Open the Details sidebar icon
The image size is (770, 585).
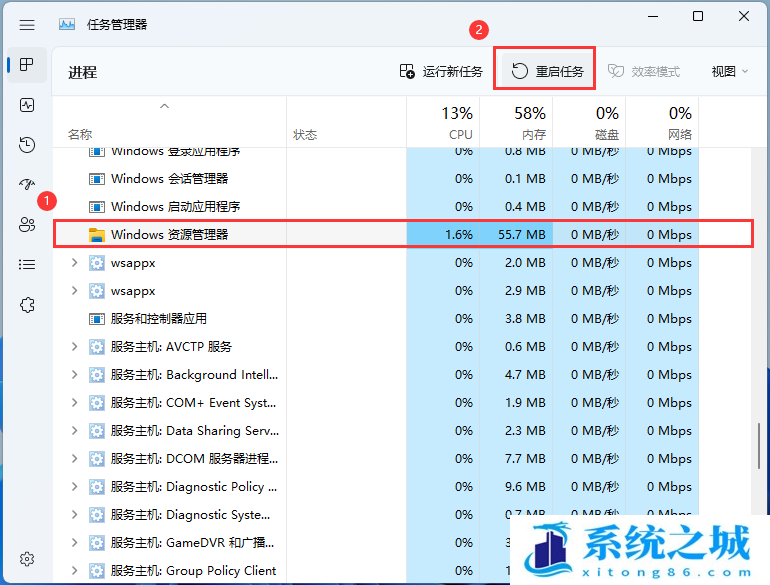27,265
